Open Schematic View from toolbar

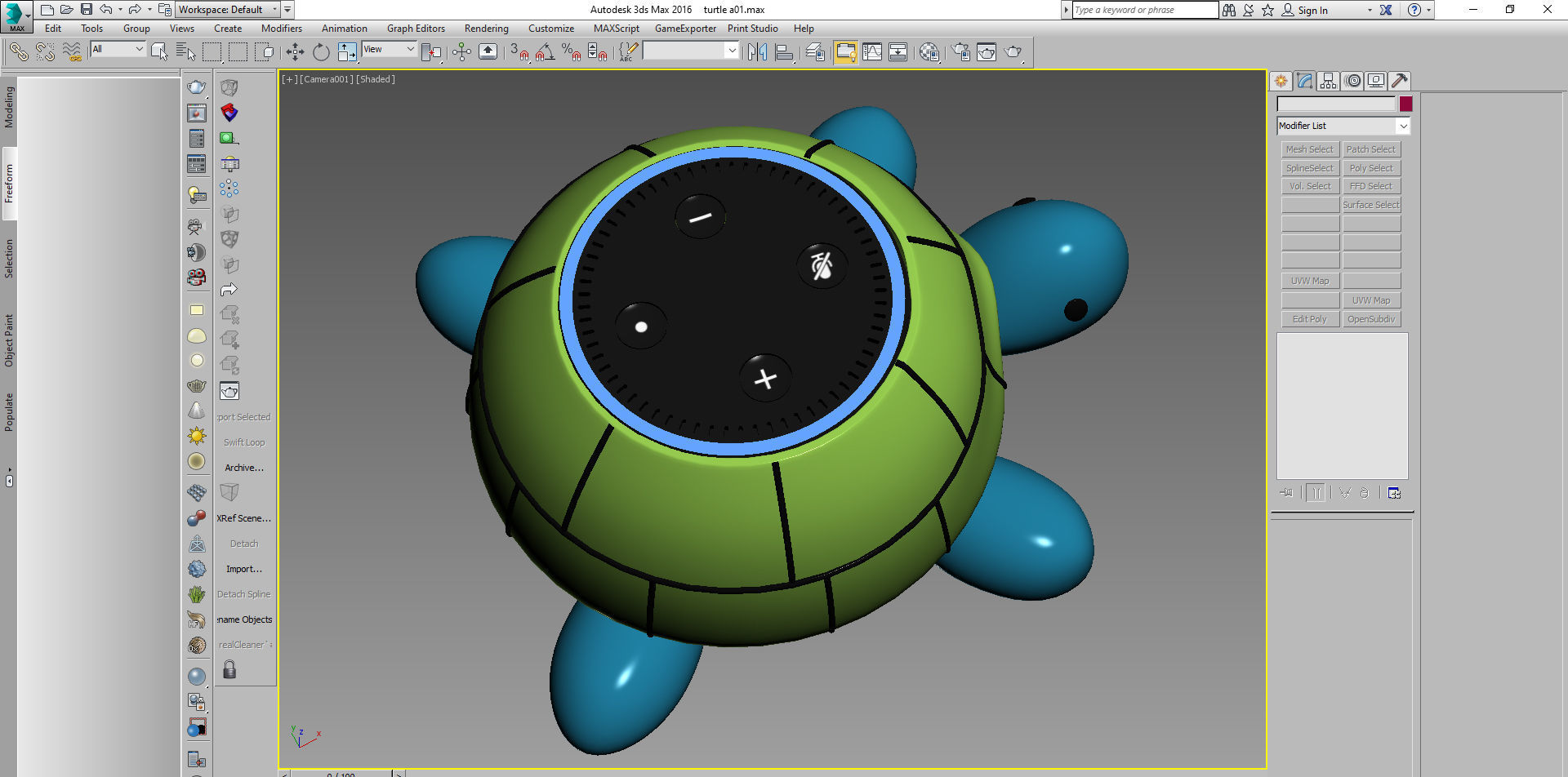[898, 52]
